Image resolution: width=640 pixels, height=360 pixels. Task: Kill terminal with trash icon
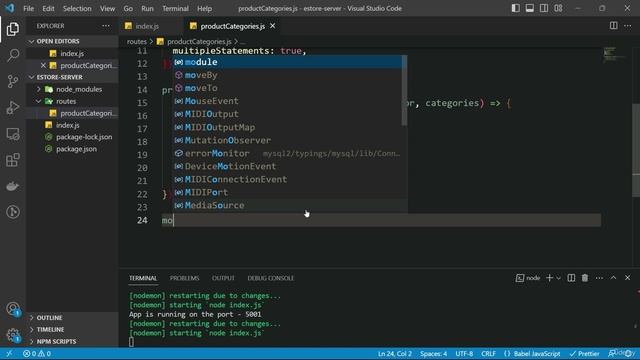pyautogui.click(x=585, y=278)
